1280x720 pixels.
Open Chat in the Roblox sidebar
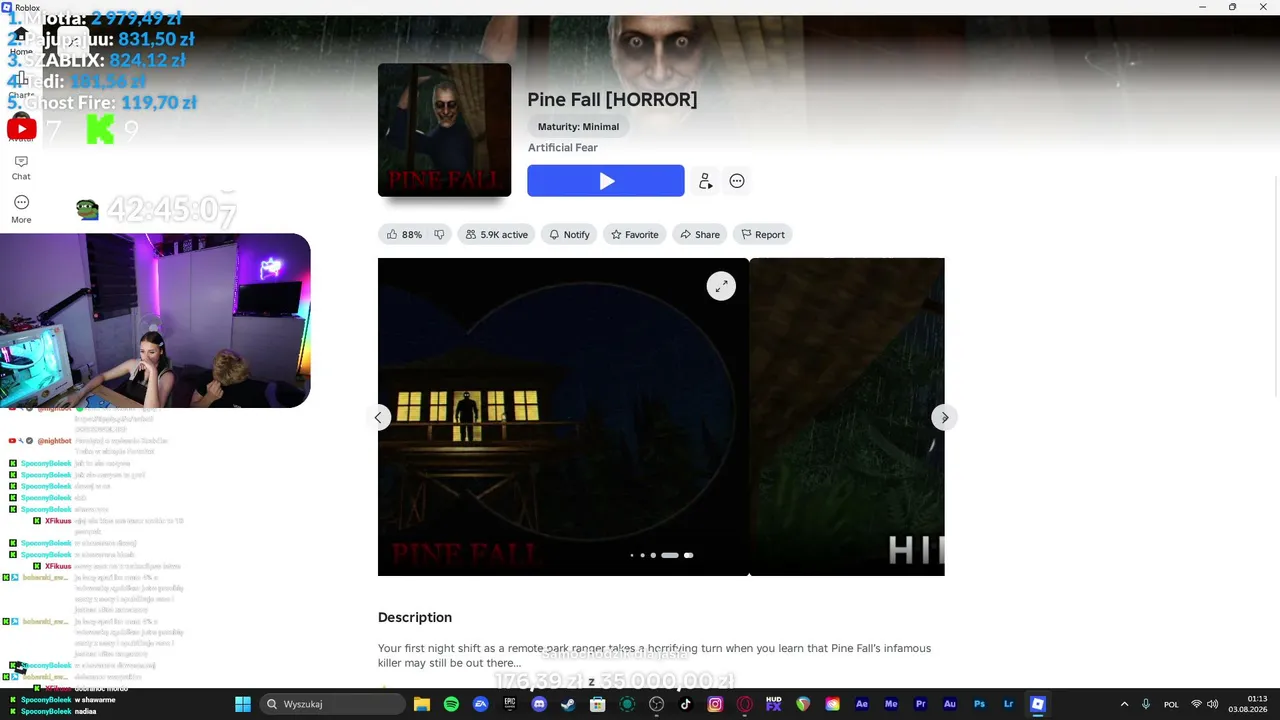pyautogui.click(x=21, y=167)
